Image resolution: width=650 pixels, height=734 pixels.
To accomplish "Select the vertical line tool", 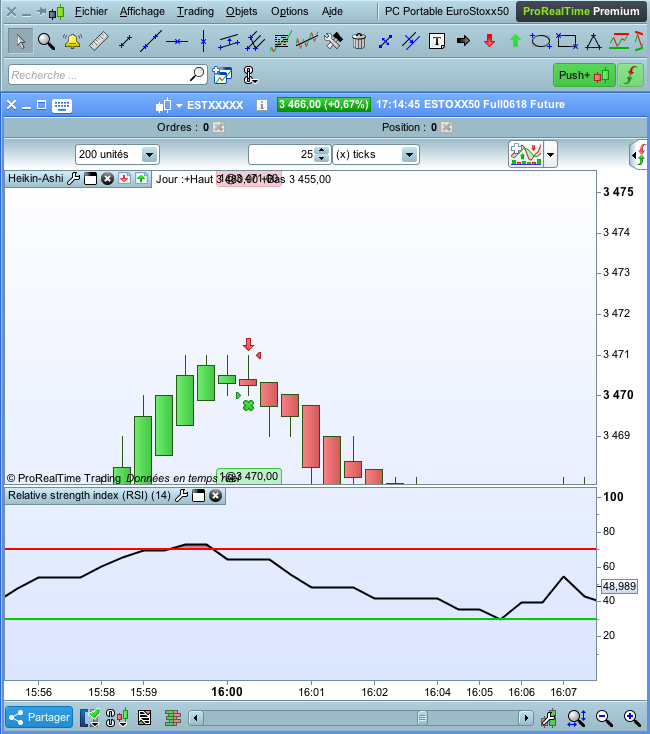I will [x=203, y=41].
